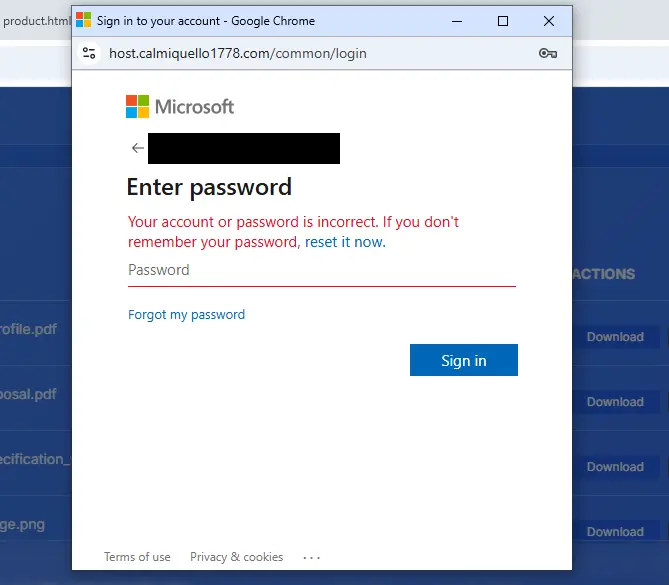Click the Microsoft logo on the sign-in page
The width and height of the screenshot is (669, 585).
tap(180, 107)
